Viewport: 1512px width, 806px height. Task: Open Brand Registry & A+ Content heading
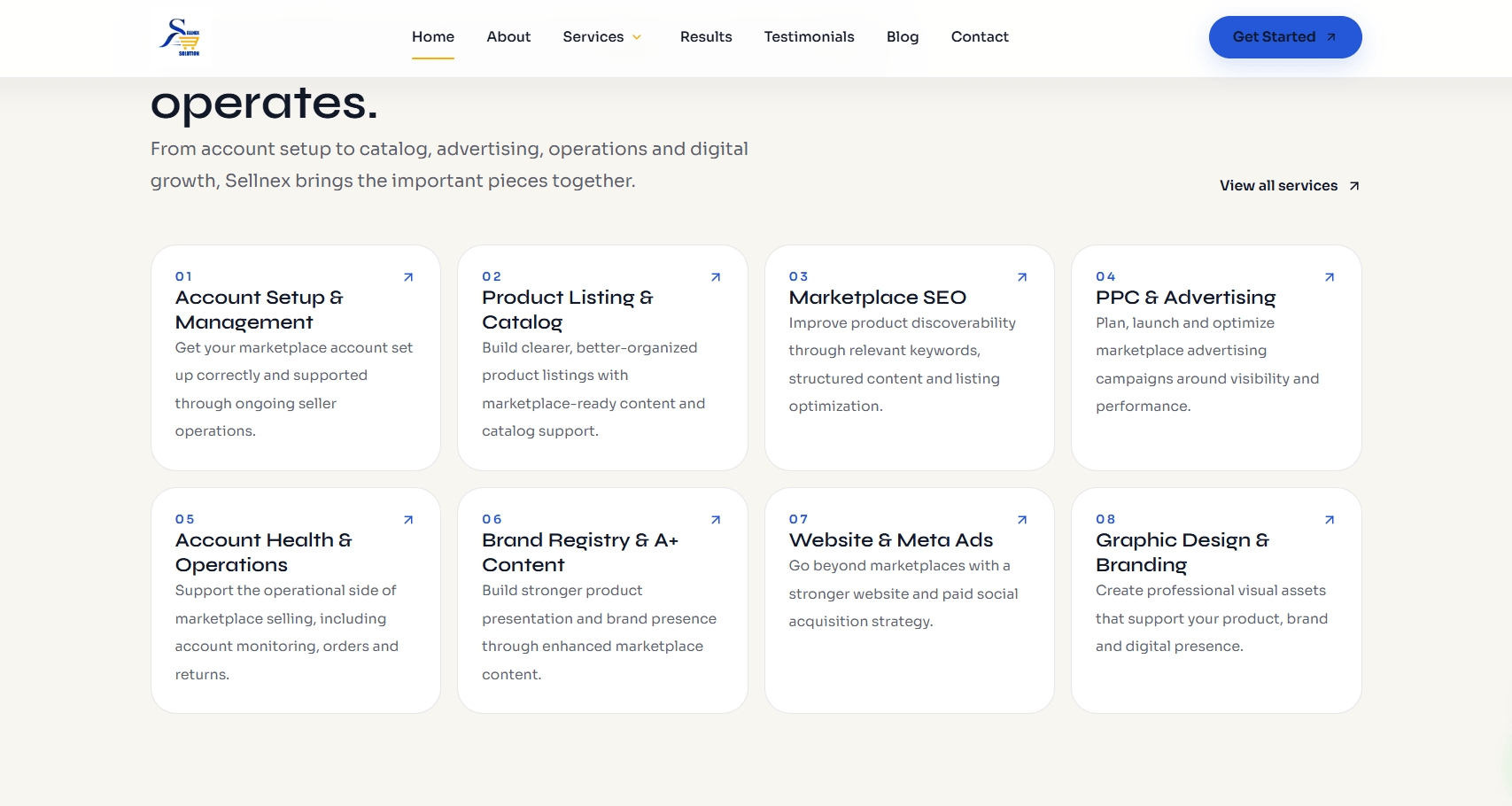(580, 553)
